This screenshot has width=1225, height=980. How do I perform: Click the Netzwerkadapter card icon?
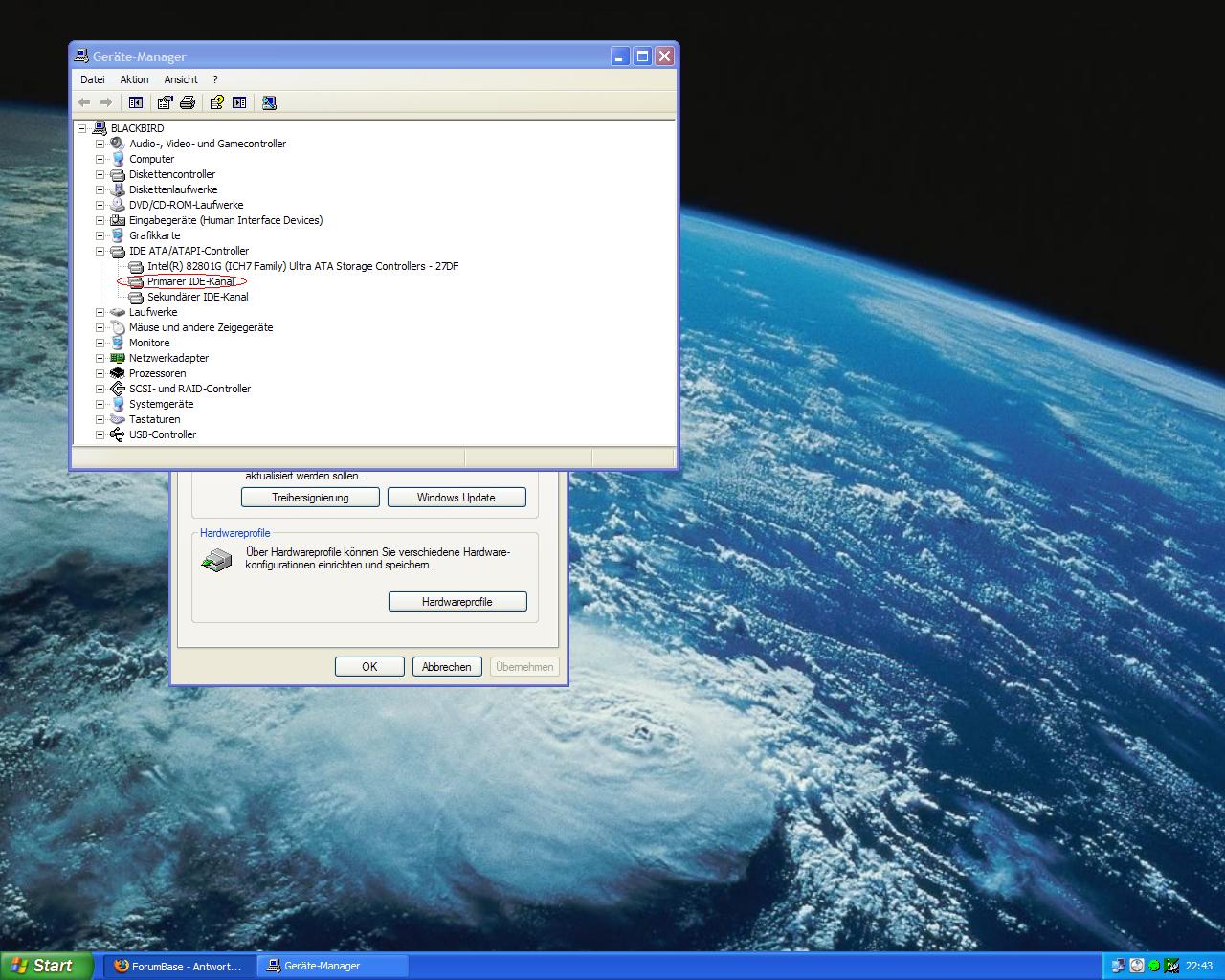[118, 358]
